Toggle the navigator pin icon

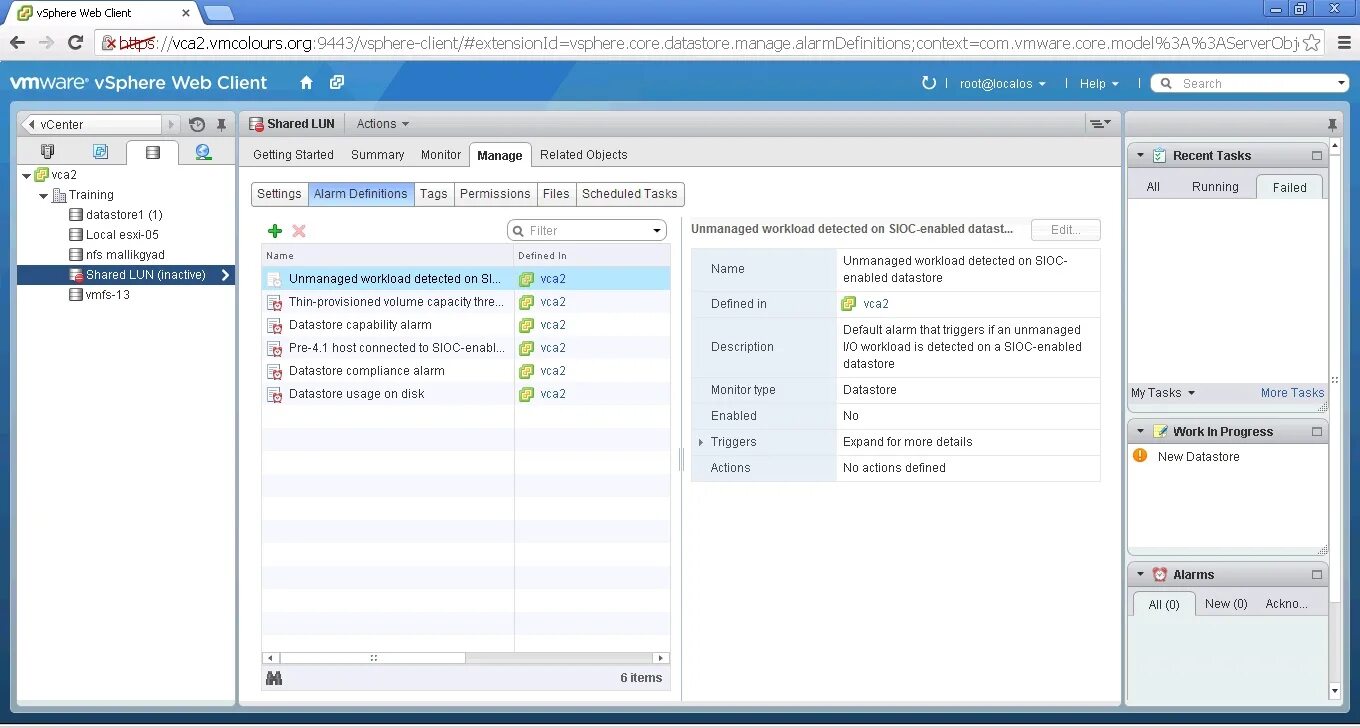[x=222, y=124]
